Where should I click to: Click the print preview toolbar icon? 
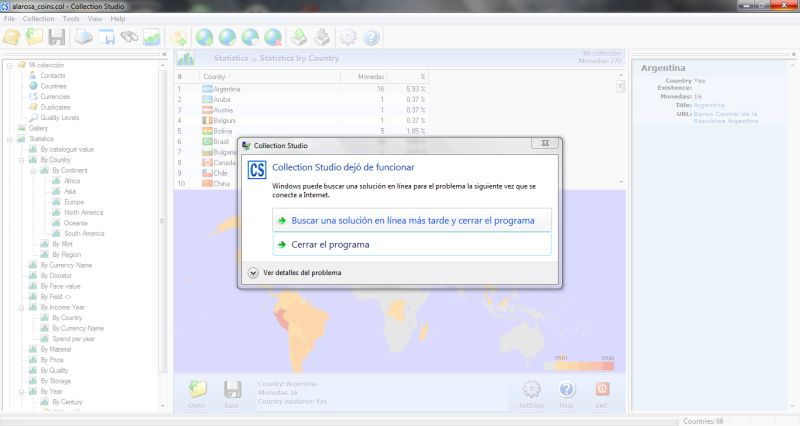pyautogui.click(x=107, y=37)
